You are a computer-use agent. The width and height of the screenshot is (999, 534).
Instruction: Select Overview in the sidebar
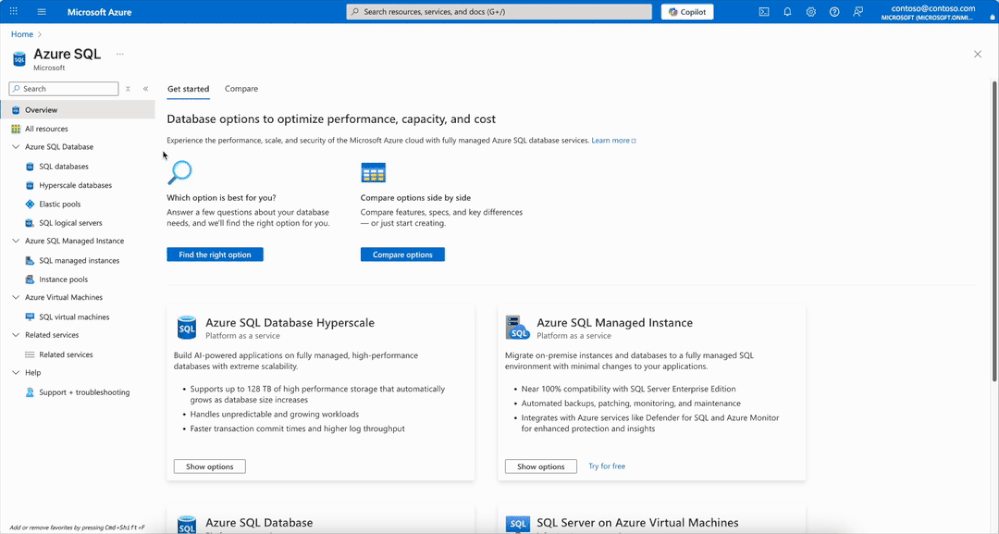coord(77,110)
